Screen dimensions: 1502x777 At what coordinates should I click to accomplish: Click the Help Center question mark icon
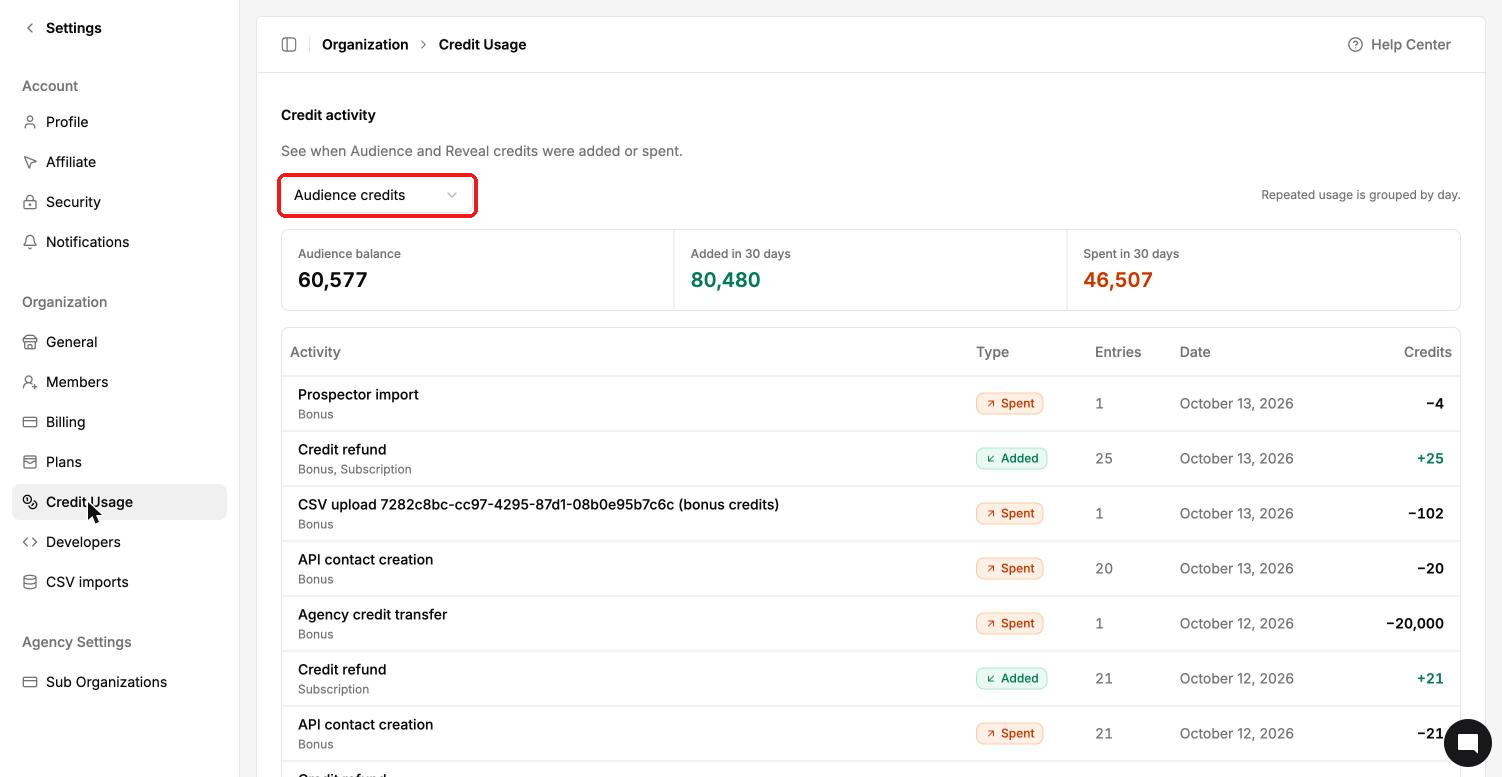1355,44
